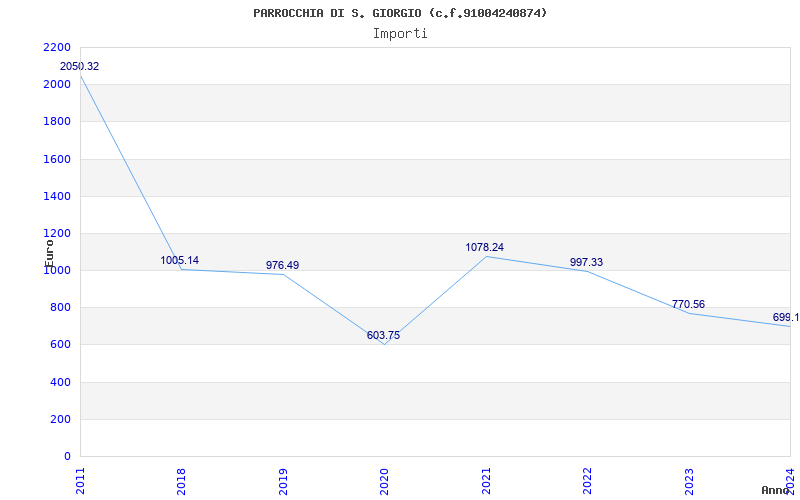Select the 770.56 data label
Image resolution: width=800 pixels, height=500 pixels.
point(688,305)
